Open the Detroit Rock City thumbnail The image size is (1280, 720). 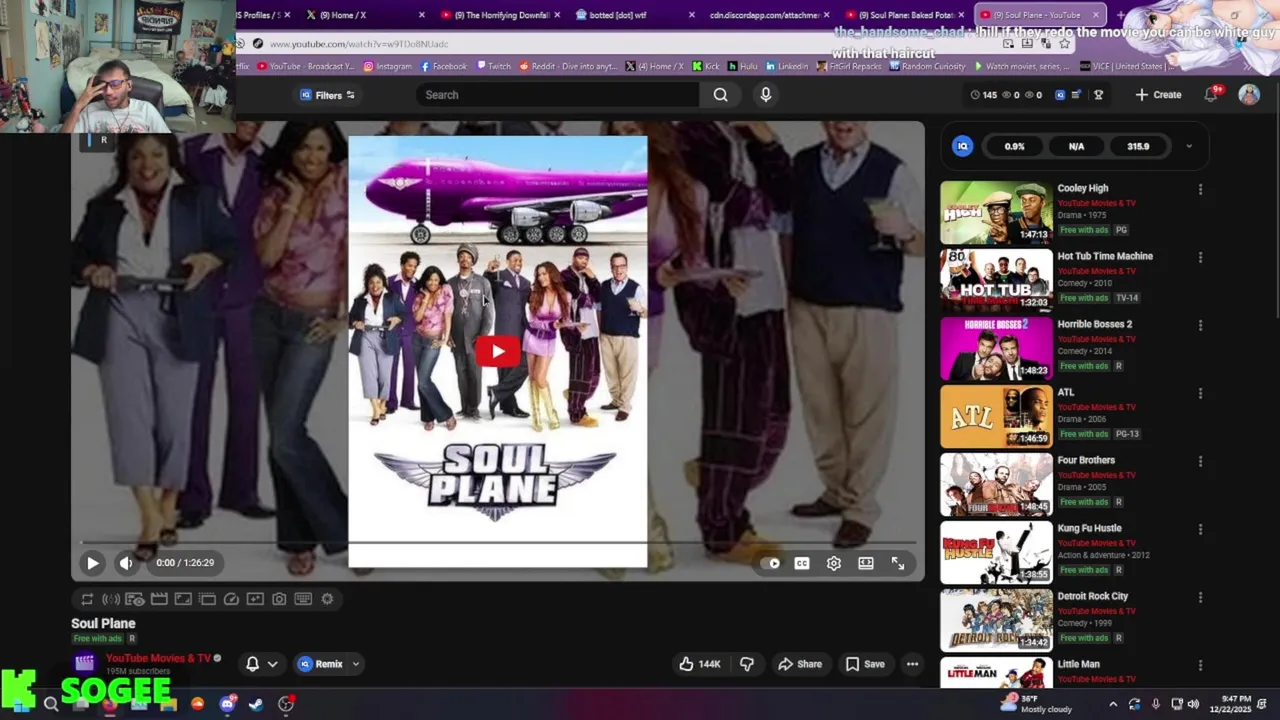coord(996,620)
